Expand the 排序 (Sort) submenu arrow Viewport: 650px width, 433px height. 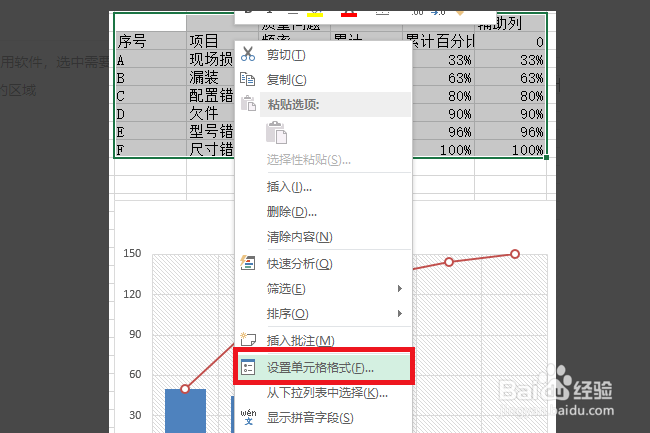click(x=400, y=313)
